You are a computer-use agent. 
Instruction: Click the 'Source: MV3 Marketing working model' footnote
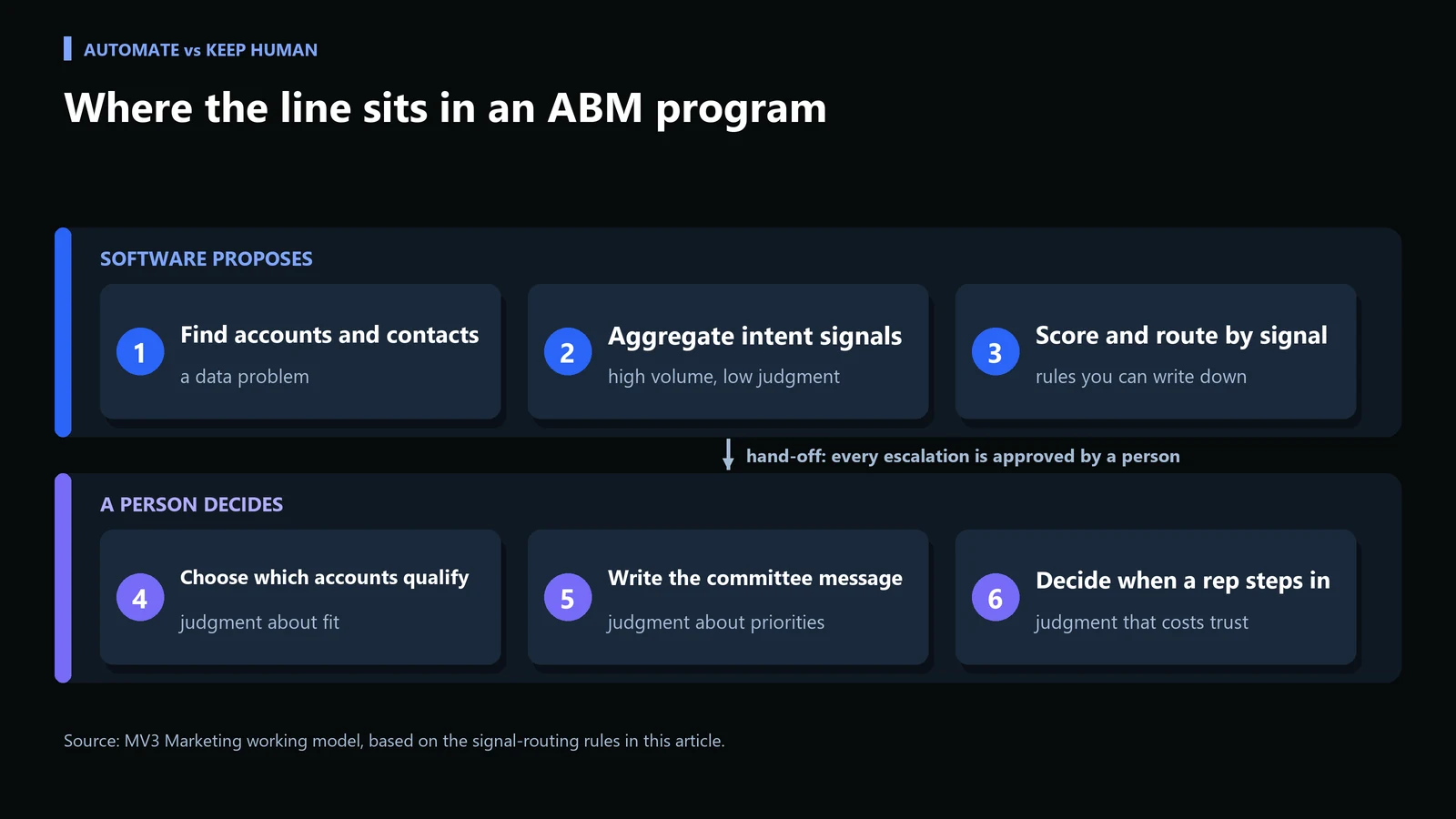point(394,741)
